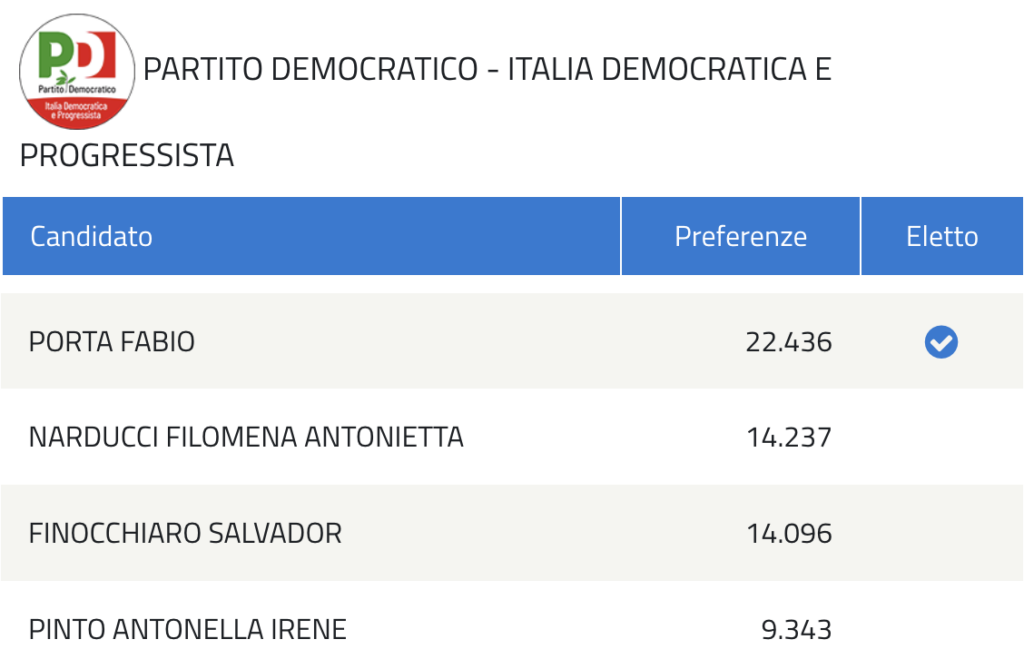Click the word PROGRESSISTA in the title

[x=127, y=155]
